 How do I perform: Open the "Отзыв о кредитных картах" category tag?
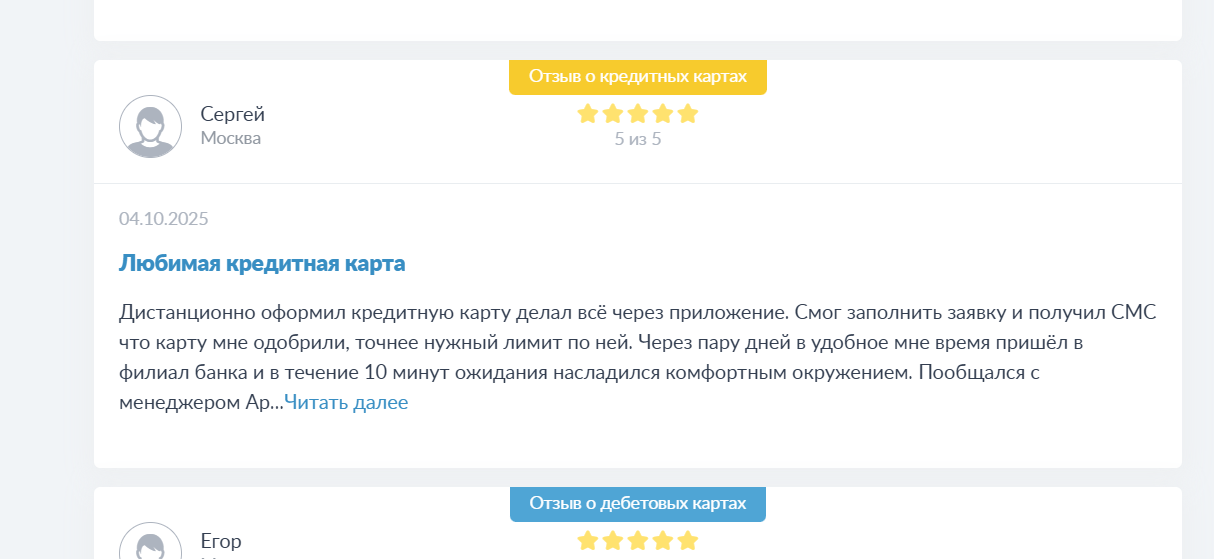[x=638, y=76]
